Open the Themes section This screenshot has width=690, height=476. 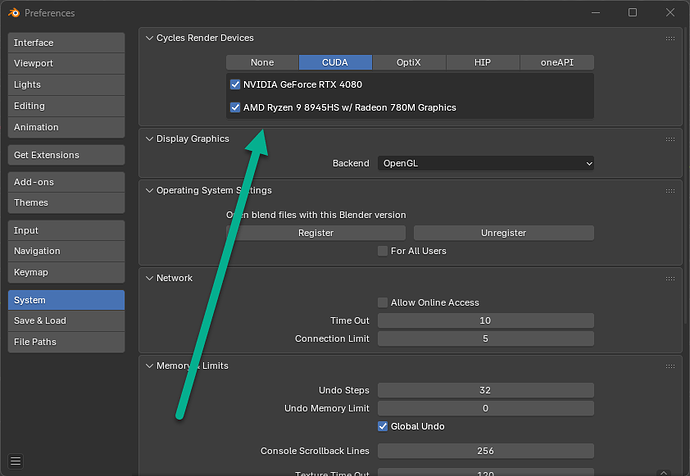point(66,203)
